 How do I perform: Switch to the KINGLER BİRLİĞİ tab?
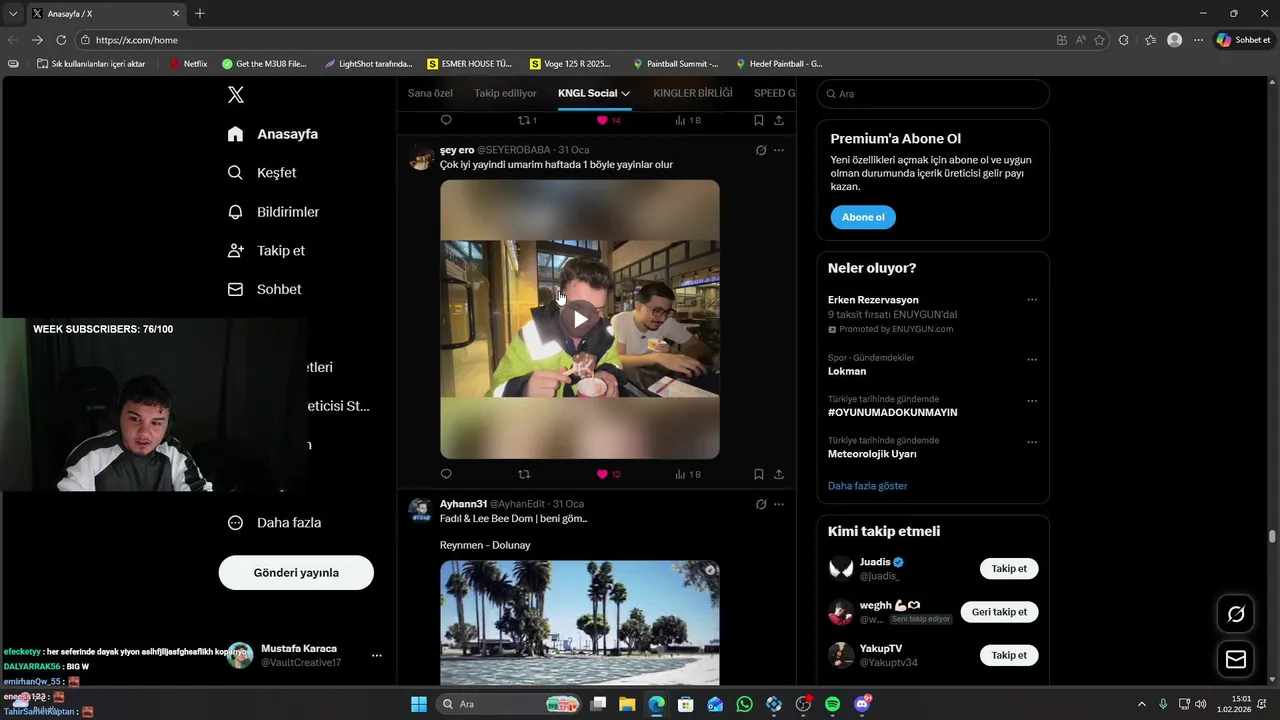(693, 93)
